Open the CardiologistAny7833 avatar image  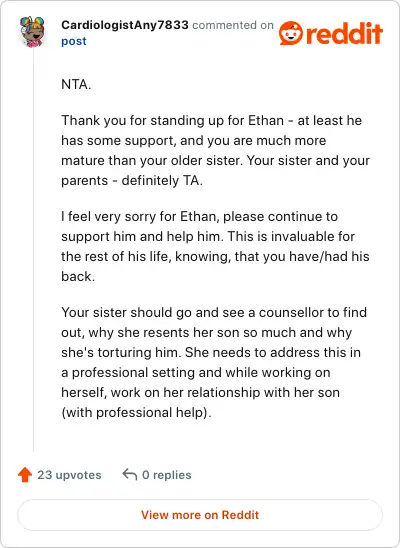click(32, 32)
